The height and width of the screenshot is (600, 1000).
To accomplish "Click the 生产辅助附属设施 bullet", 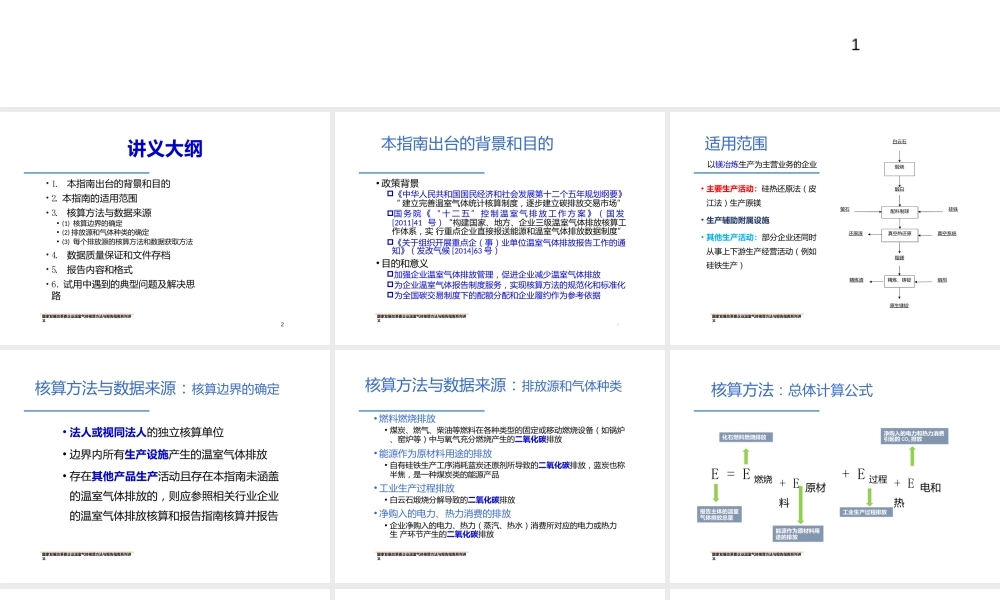I will (x=737, y=221).
